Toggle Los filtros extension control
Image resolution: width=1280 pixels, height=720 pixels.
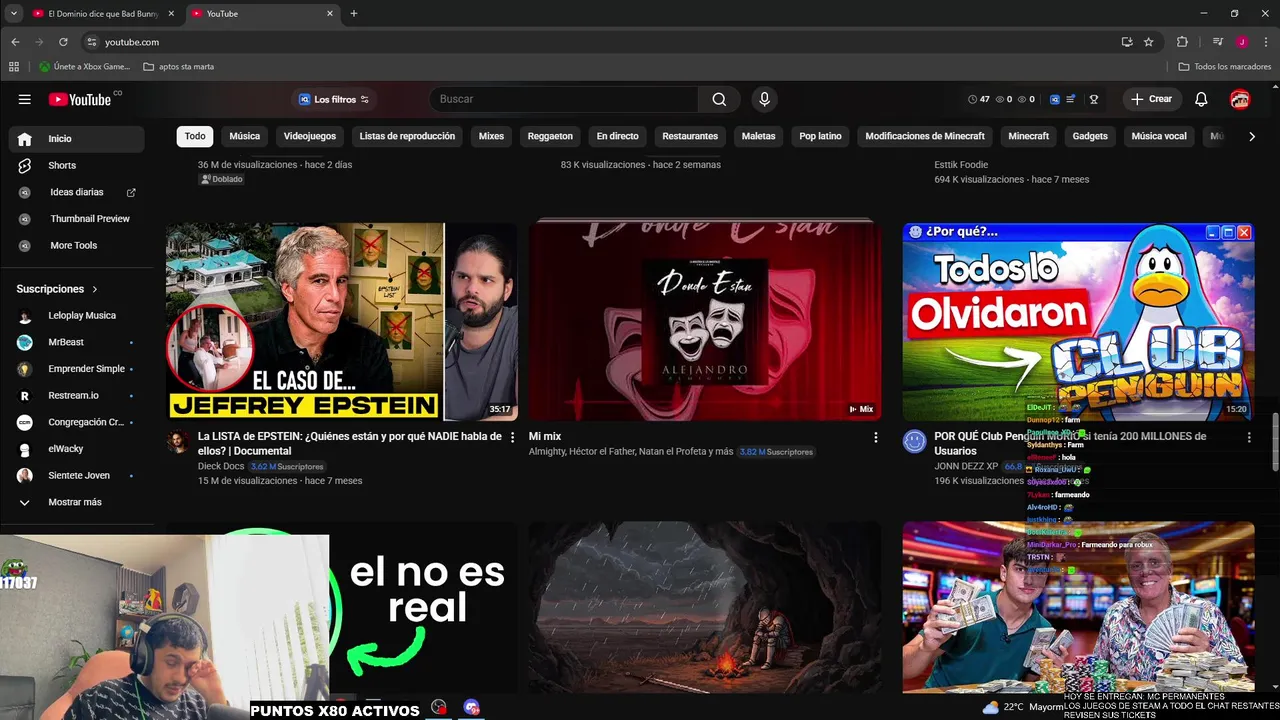(x=334, y=99)
